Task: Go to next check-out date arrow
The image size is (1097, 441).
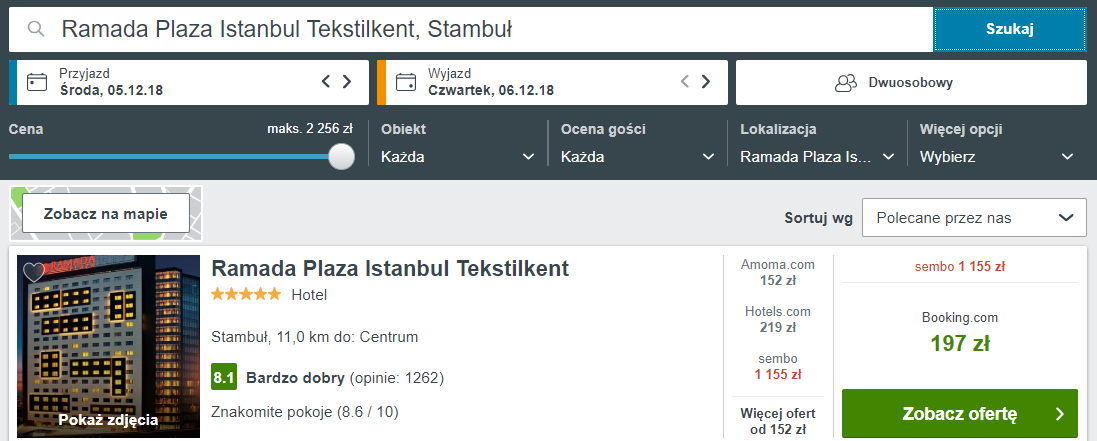Action: pos(706,82)
